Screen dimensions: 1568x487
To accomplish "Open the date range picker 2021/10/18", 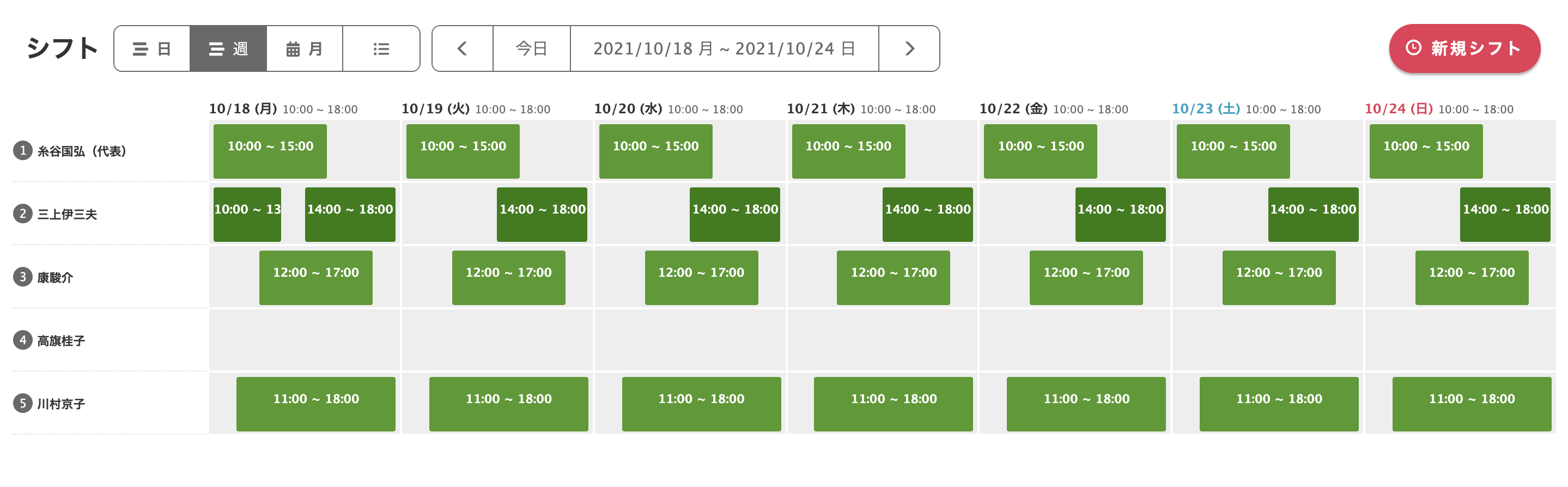I will (x=725, y=48).
